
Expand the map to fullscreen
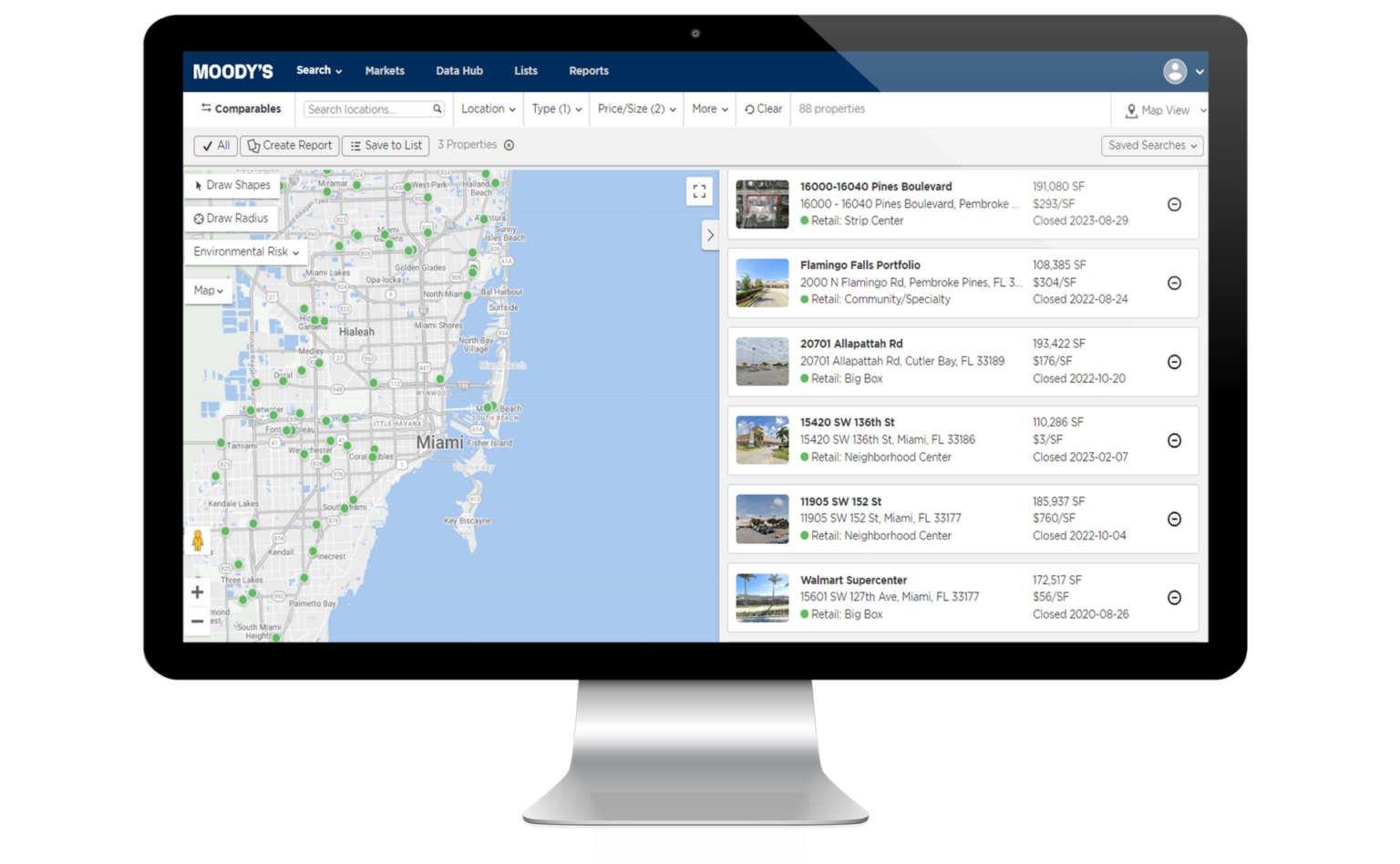(699, 191)
